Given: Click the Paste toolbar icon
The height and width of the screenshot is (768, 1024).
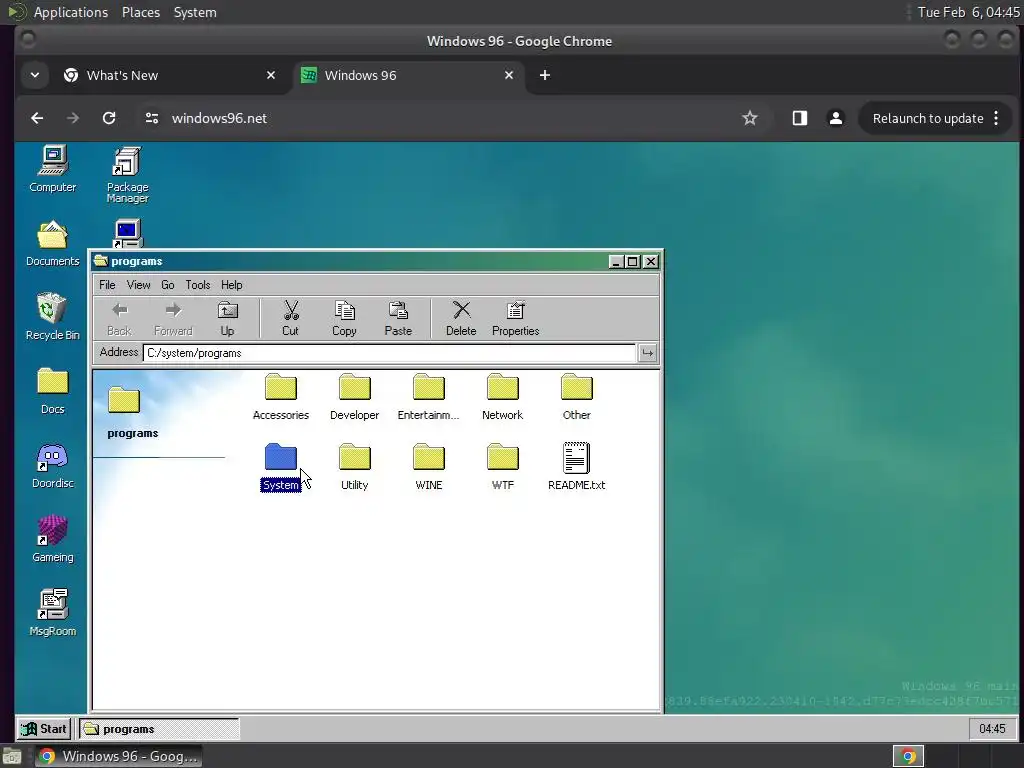Looking at the screenshot, I should [398, 319].
